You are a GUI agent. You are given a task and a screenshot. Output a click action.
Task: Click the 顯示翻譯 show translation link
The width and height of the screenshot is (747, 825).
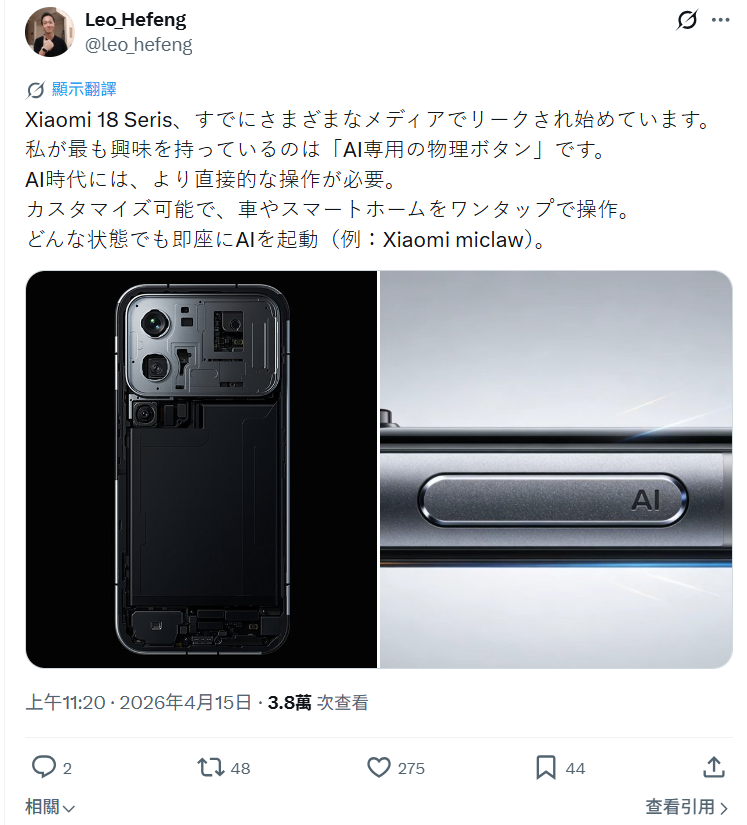(x=84, y=89)
